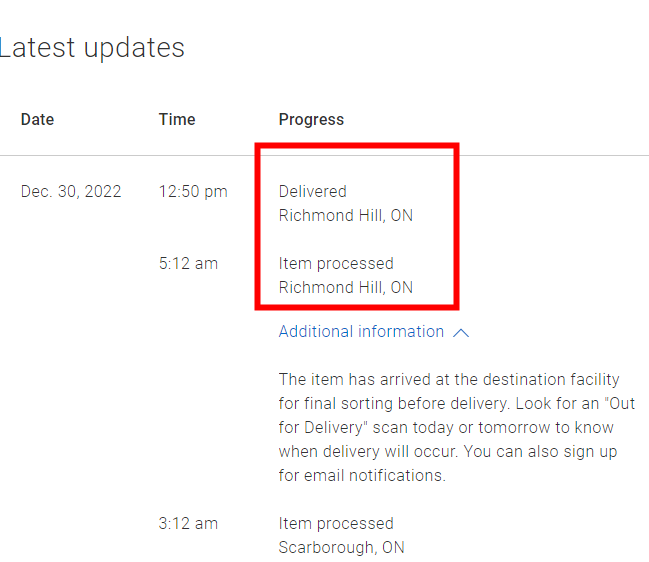Image resolution: width=649 pixels, height=562 pixels.
Task: Select the Progress column header
Action: 311,119
